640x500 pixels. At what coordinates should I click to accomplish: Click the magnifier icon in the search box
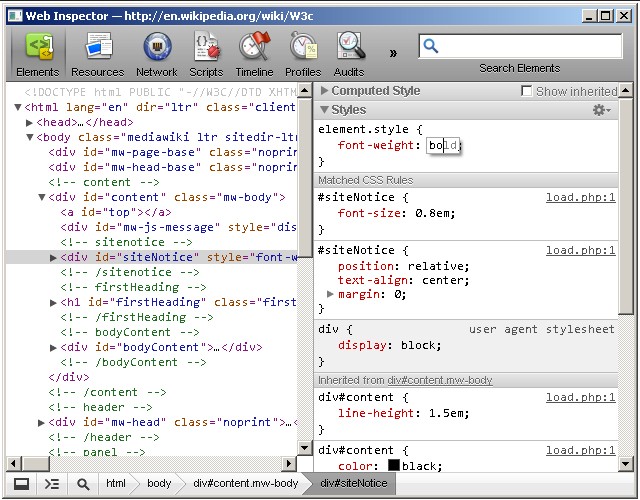pos(431,46)
